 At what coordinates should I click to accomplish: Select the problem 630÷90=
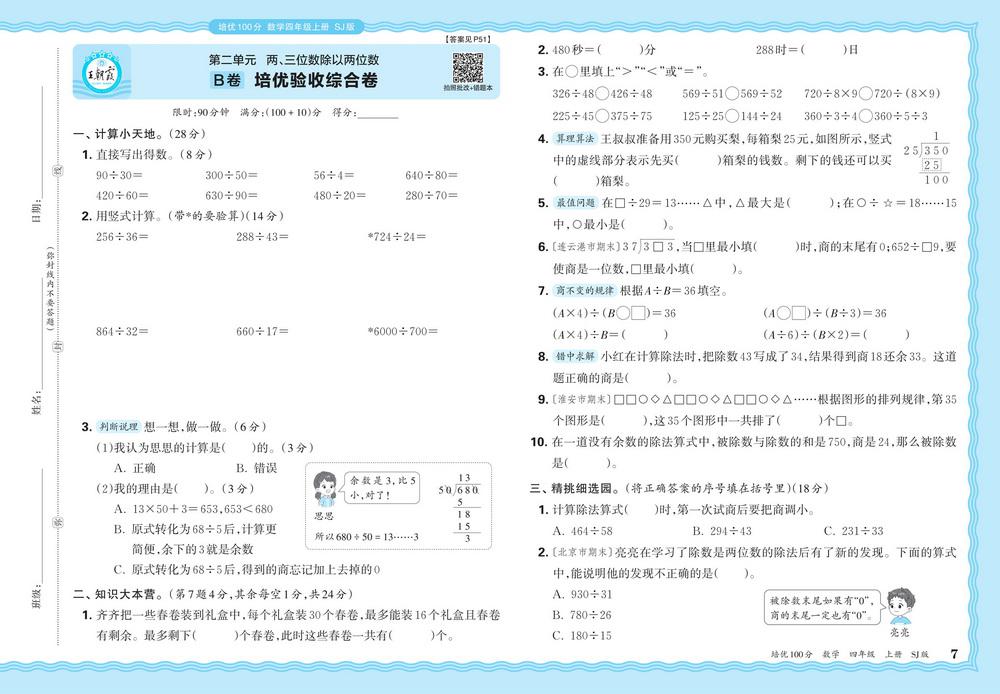tap(232, 195)
